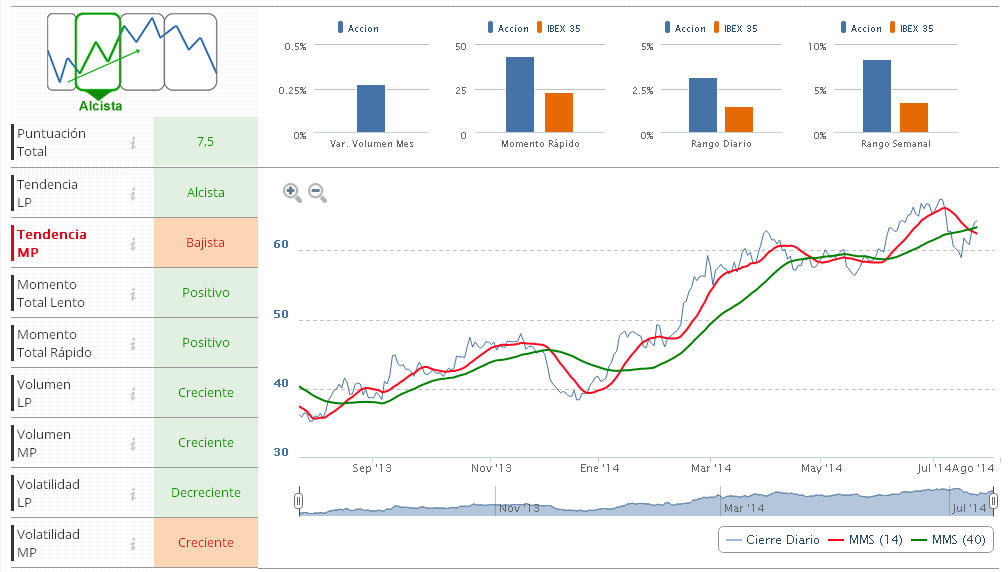Select the Tendencia MP indicator row
This screenshot has height=572, width=1008.
point(52,243)
